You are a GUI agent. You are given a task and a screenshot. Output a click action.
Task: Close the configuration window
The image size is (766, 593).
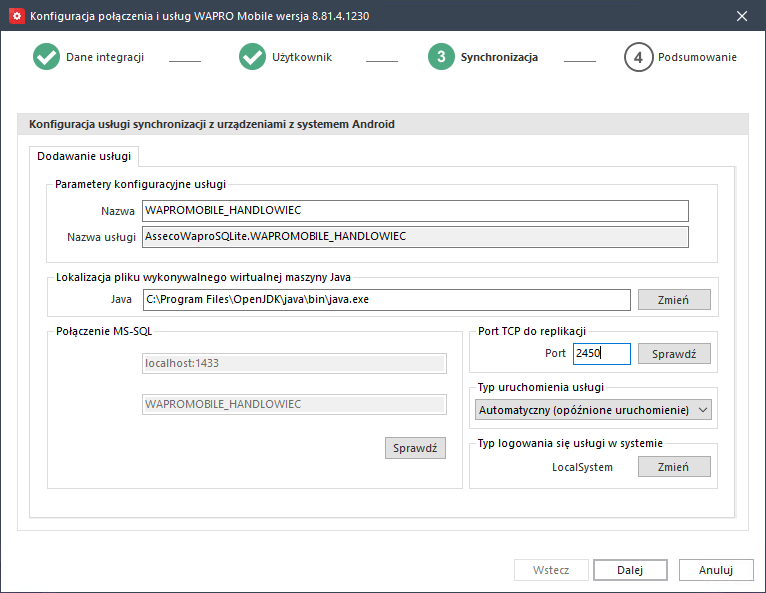[742, 16]
